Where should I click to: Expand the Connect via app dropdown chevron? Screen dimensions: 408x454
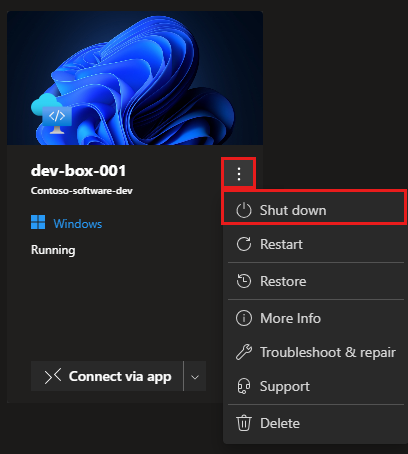[195, 377]
